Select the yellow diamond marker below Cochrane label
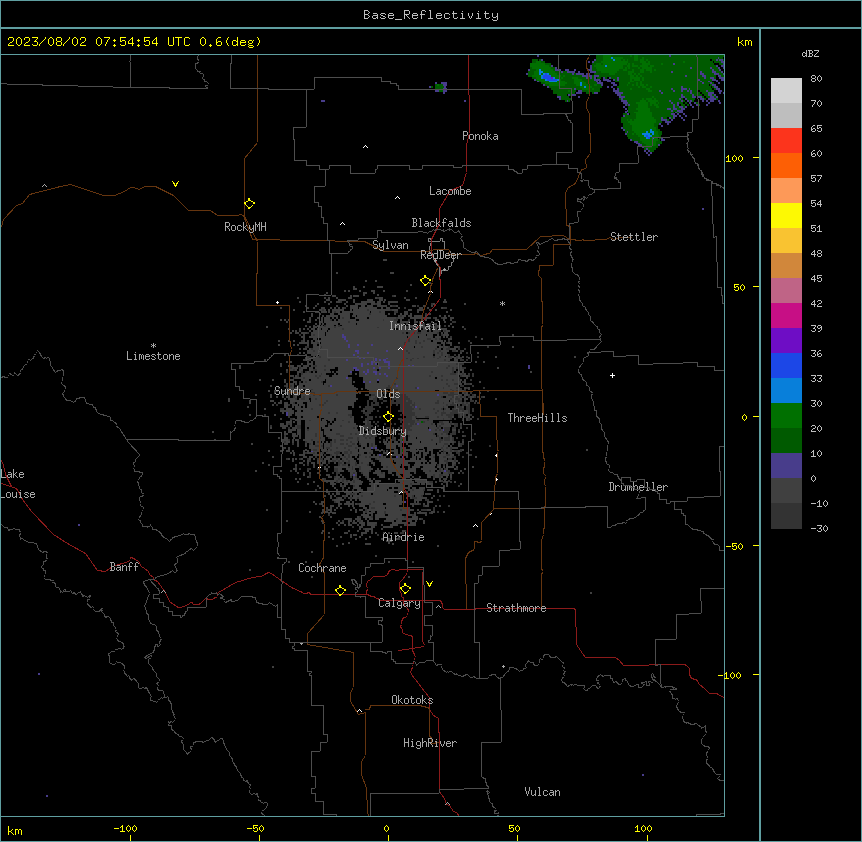862x842 pixels. click(341, 590)
